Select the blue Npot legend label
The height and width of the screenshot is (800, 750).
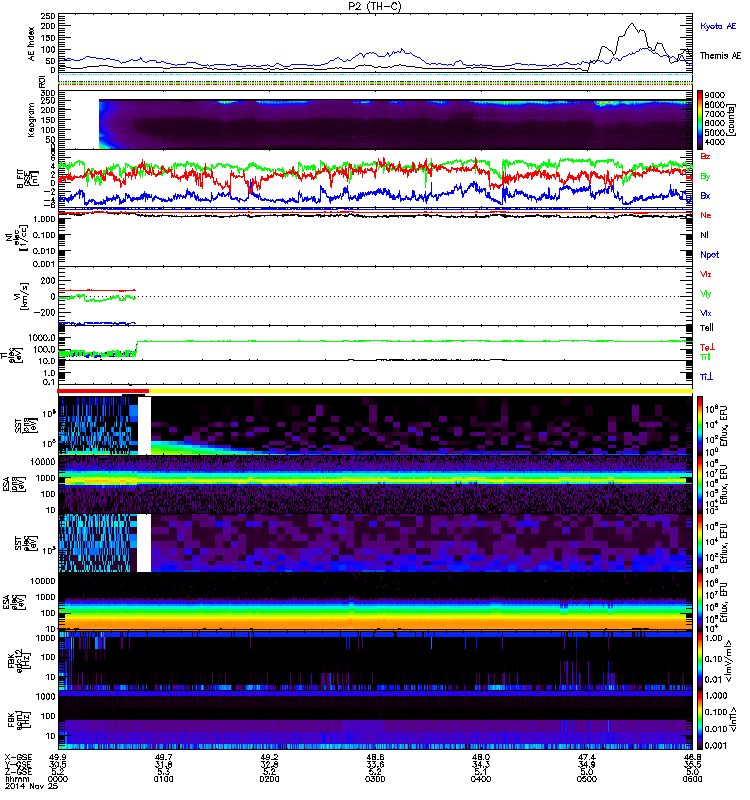point(710,255)
